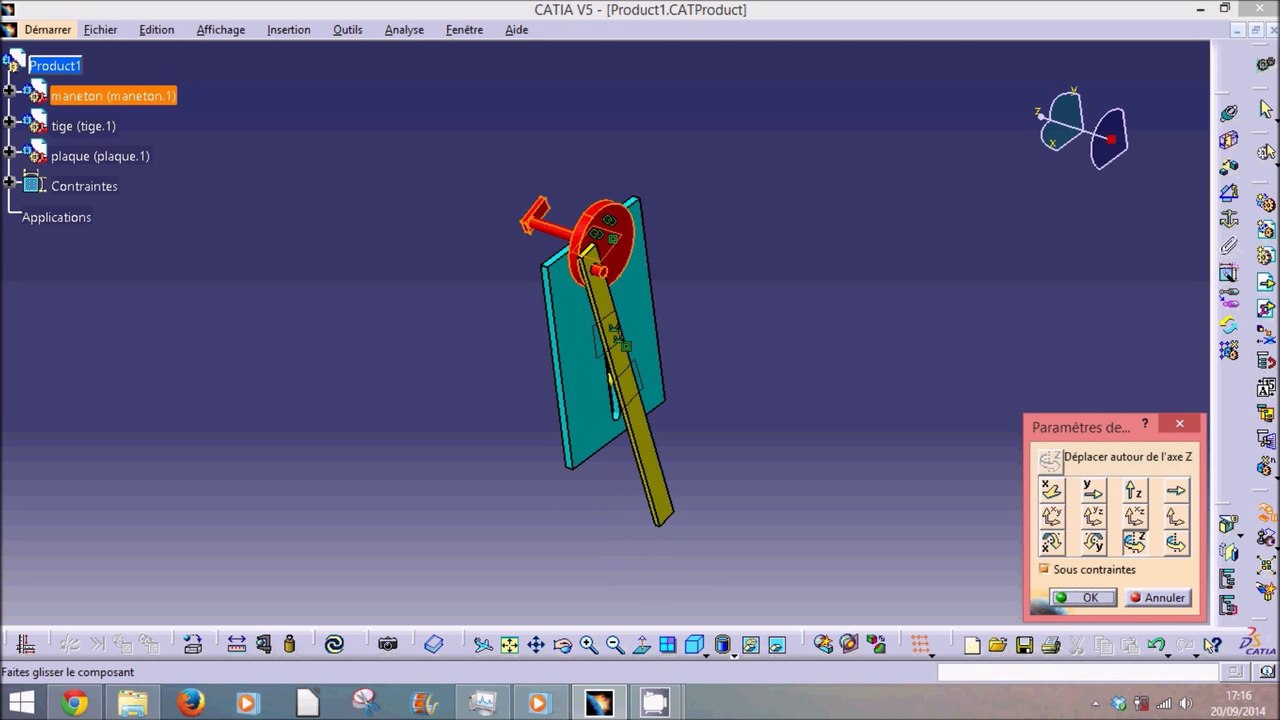Select move along Z axis button
The image size is (1280, 720).
coord(1134,490)
